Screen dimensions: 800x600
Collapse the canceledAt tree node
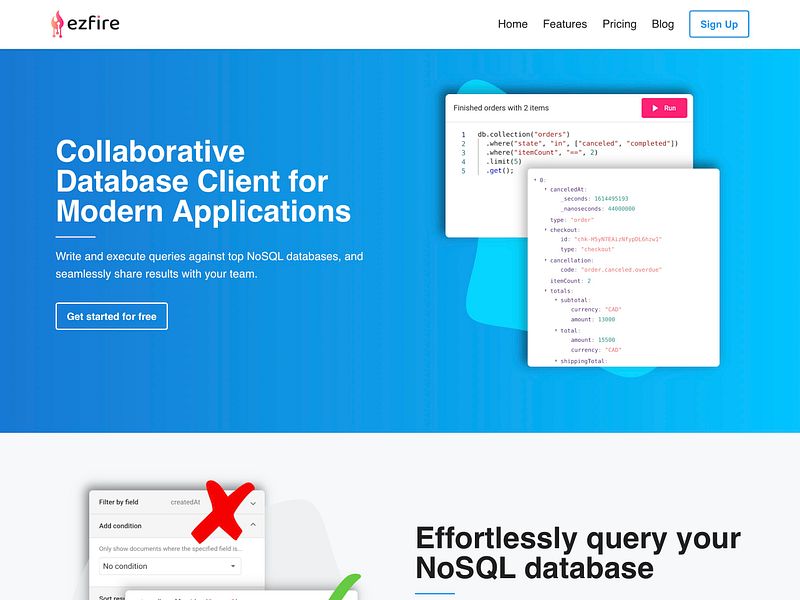pyautogui.click(x=545, y=189)
